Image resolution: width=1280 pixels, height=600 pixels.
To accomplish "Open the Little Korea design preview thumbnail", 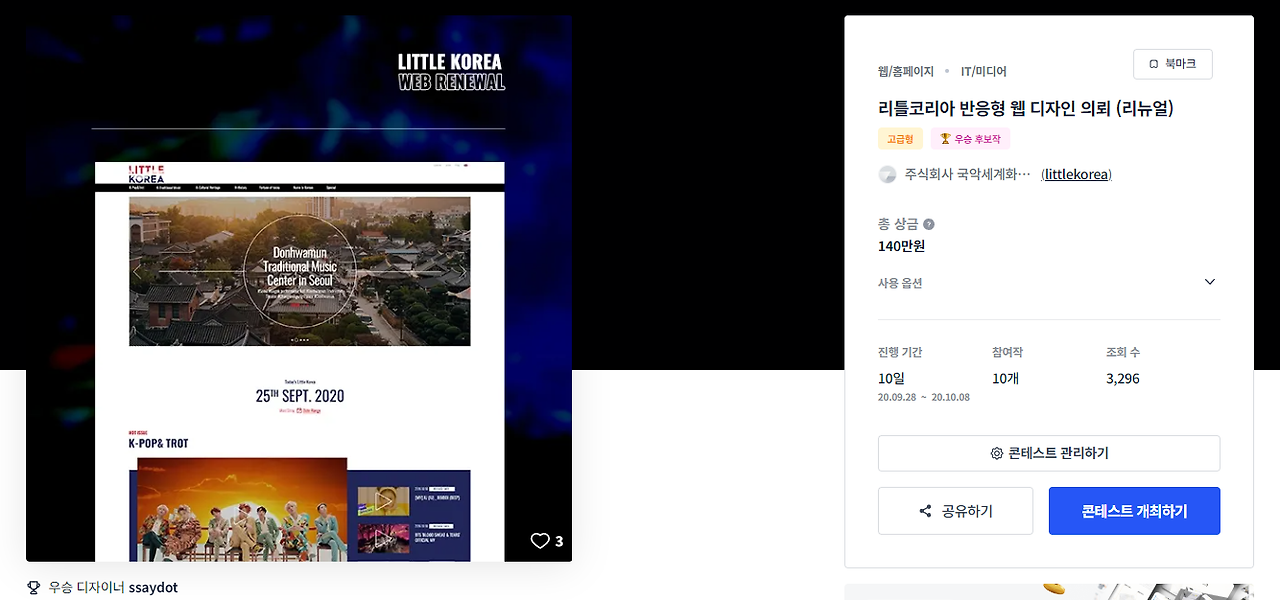I will coord(299,288).
